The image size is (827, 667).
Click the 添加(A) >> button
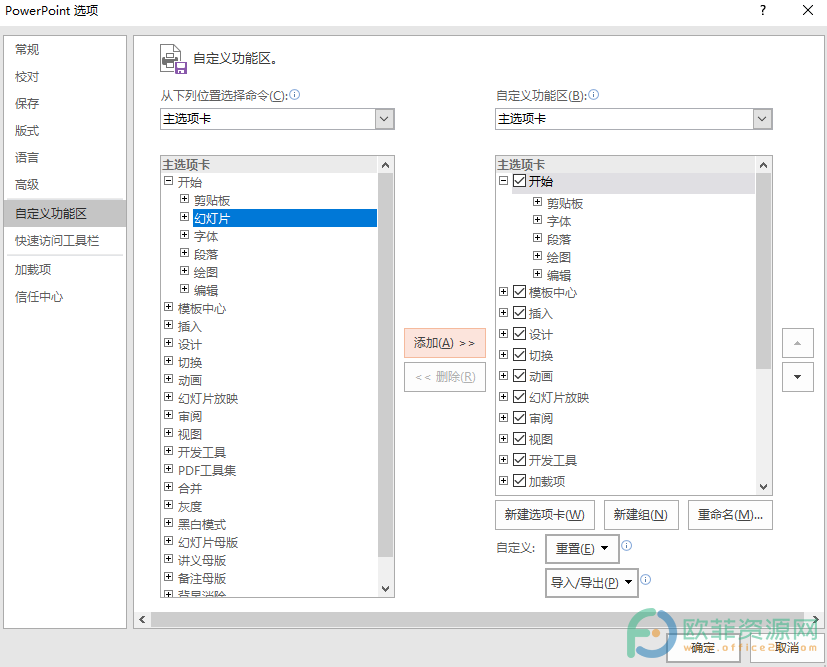(445, 343)
